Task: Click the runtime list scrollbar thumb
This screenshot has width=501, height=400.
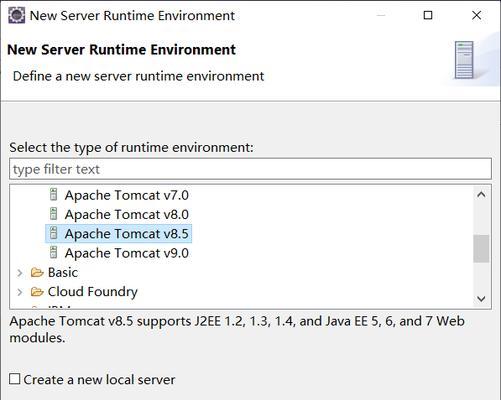Action: tap(481, 249)
